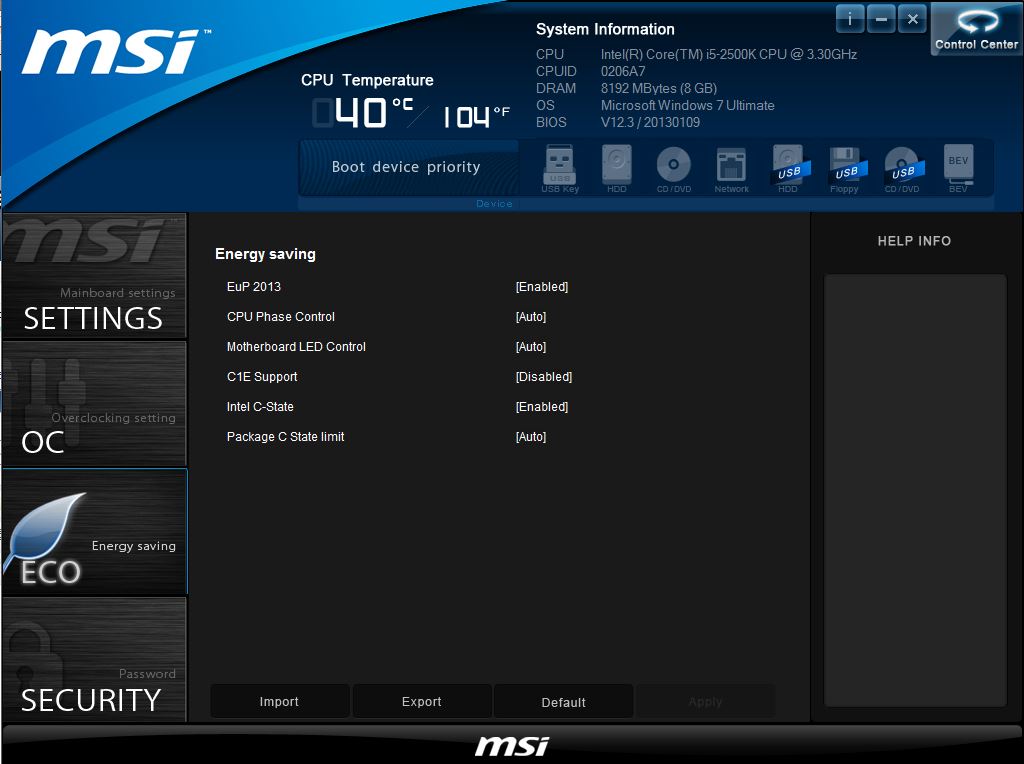Select the CD/DVD boot device icon

tap(673, 168)
